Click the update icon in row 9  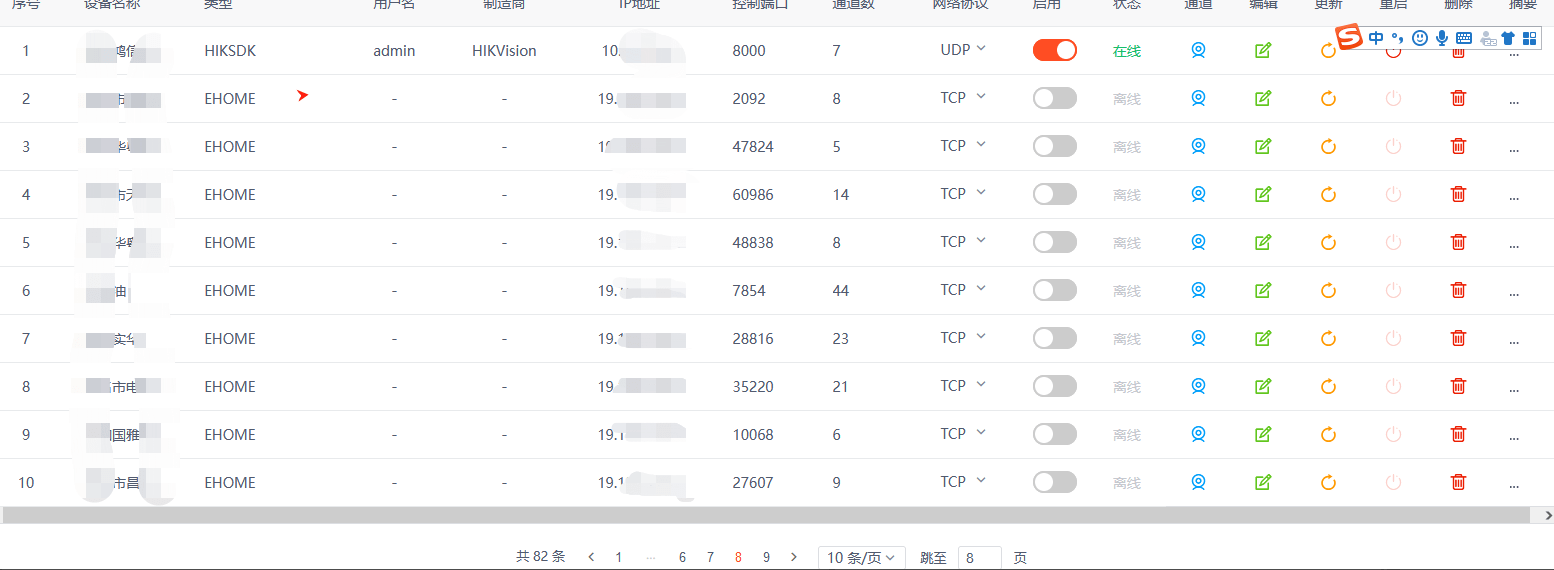1328,434
